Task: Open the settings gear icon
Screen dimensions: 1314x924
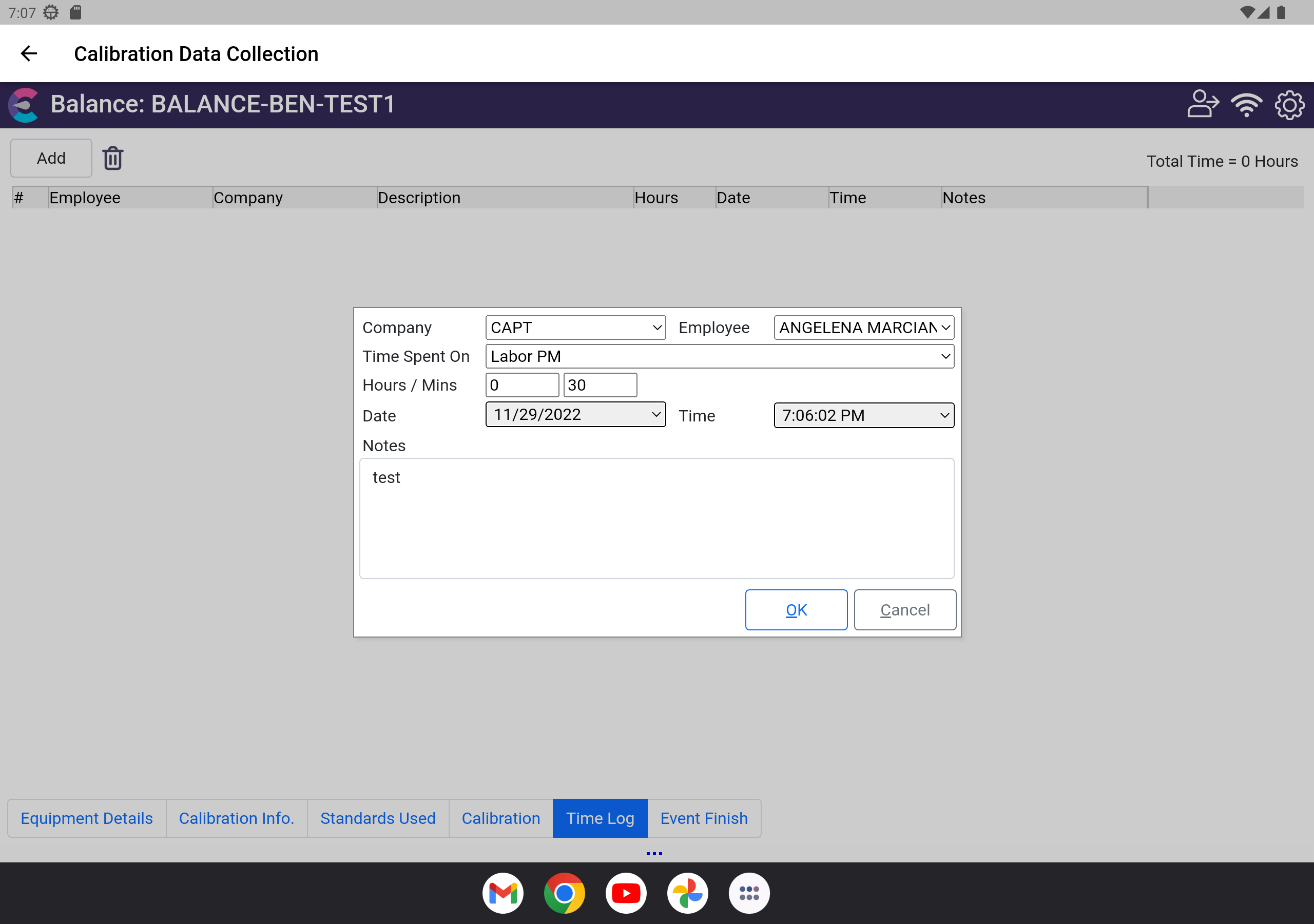Action: pyautogui.click(x=1289, y=105)
